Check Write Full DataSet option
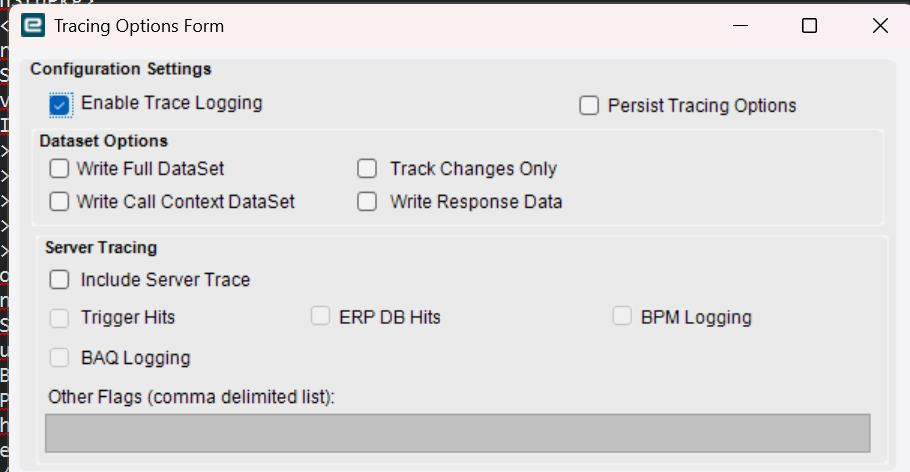Screen dimensions: 910x472 pyautogui.click(x=60, y=169)
